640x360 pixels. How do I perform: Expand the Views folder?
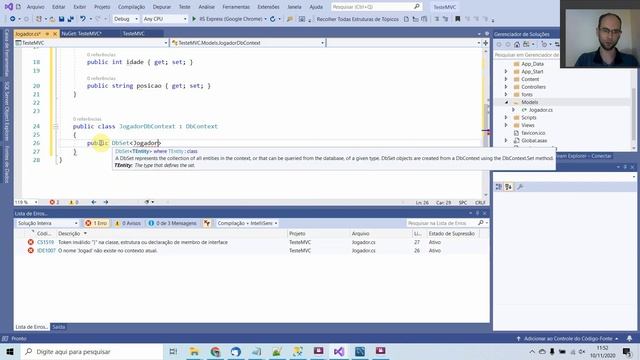pos(506,125)
